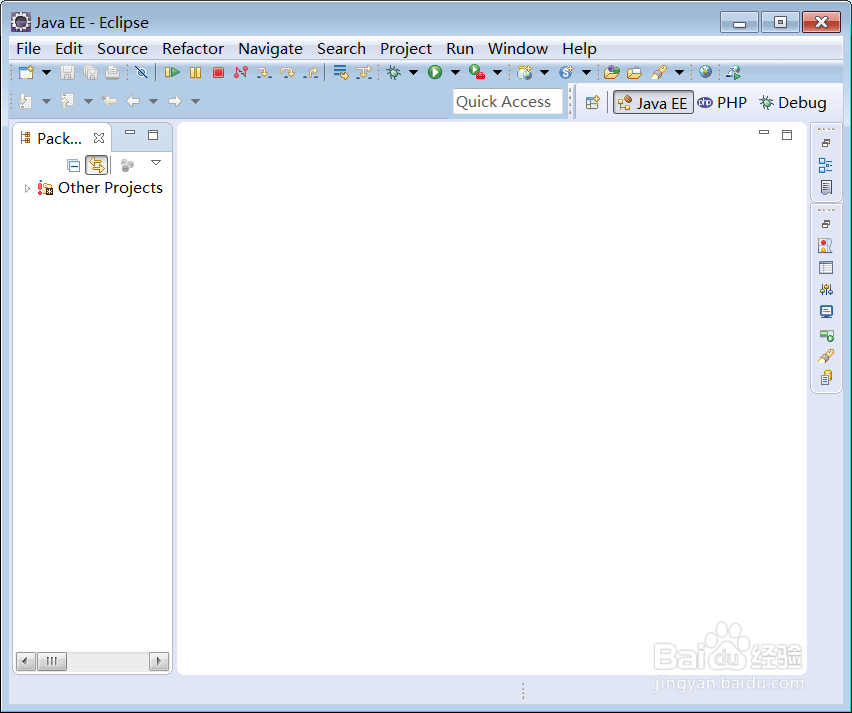The height and width of the screenshot is (713, 852).
Task: Open the External Tools dropdown arrow
Action: tap(497, 72)
